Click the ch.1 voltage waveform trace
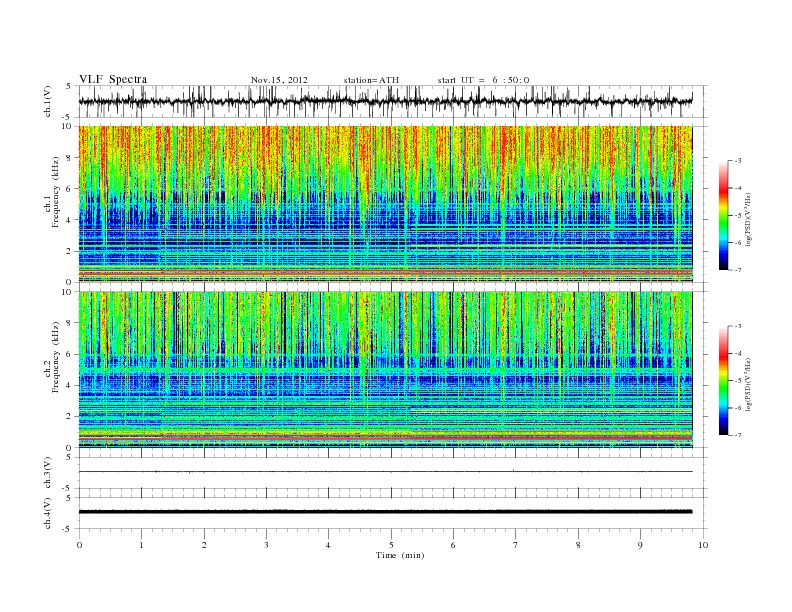Screen dimensions: 792x612 click(385, 101)
